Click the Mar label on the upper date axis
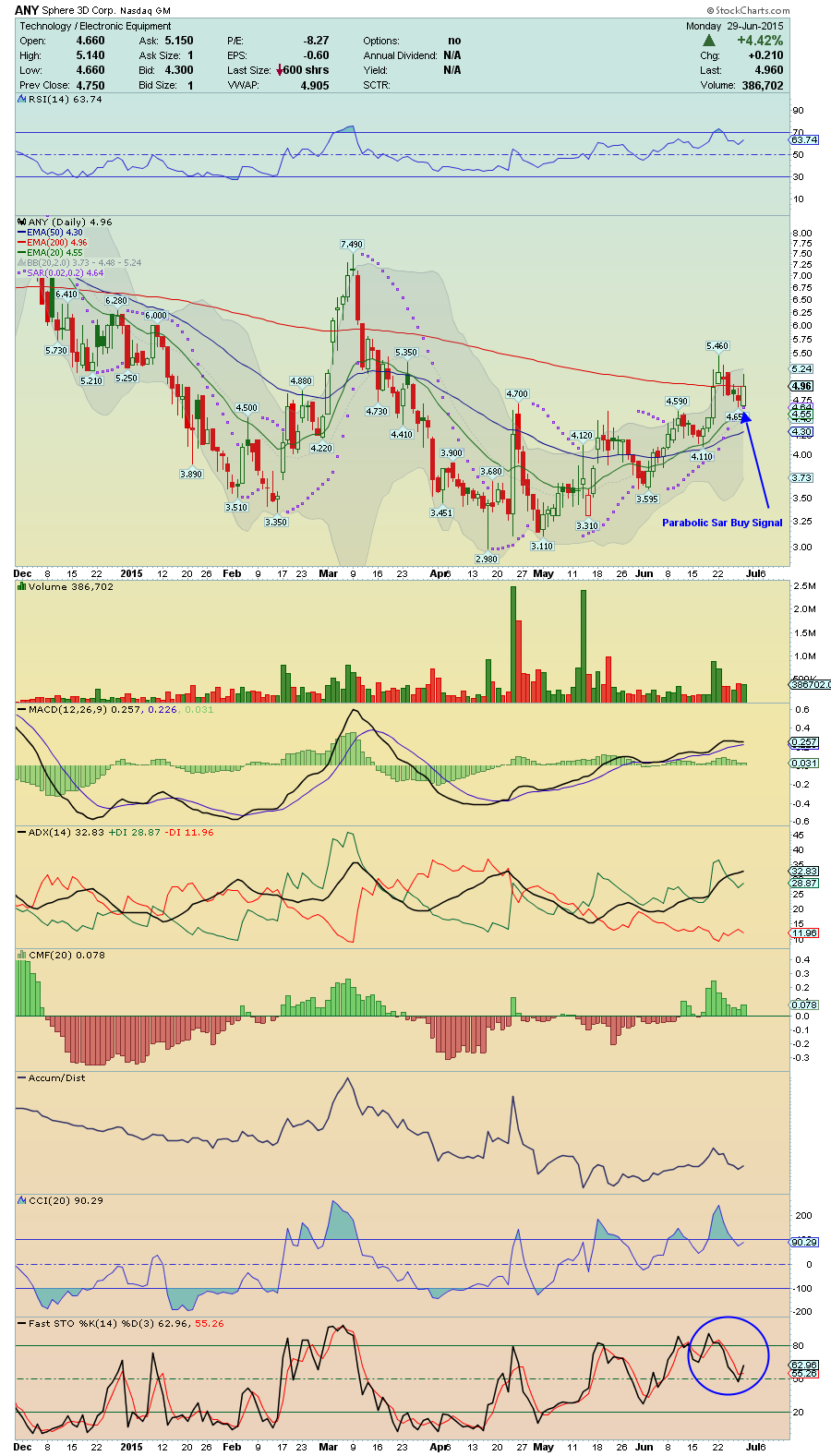 point(328,573)
